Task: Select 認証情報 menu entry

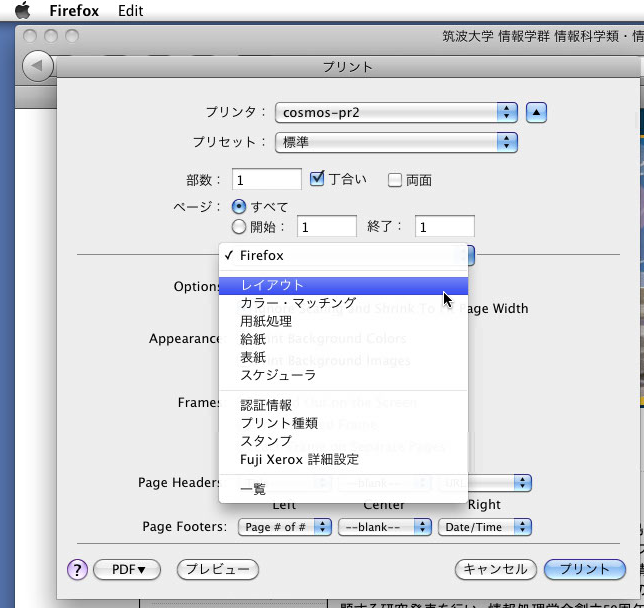Action: coord(343,405)
